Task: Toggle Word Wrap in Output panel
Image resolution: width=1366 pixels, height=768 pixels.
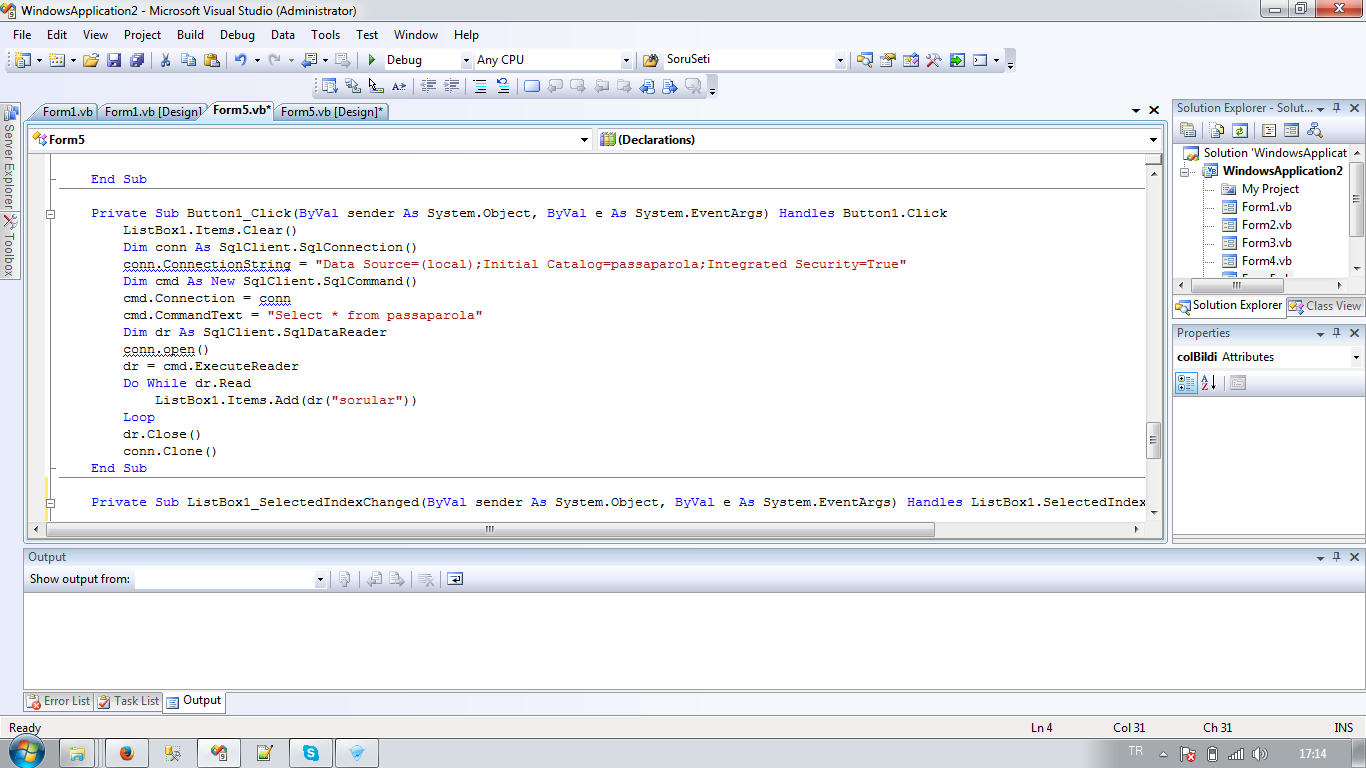Action: [455, 579]
